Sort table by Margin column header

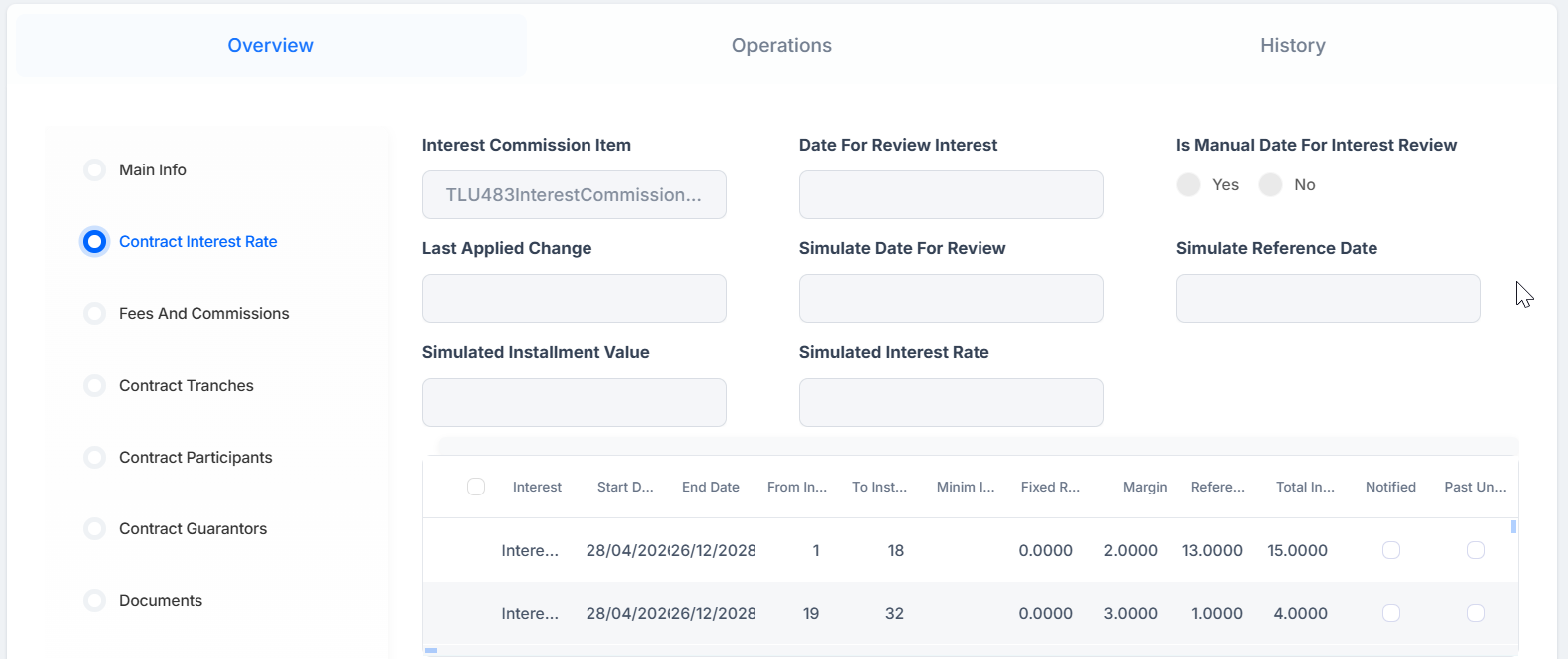[1145, 487]
